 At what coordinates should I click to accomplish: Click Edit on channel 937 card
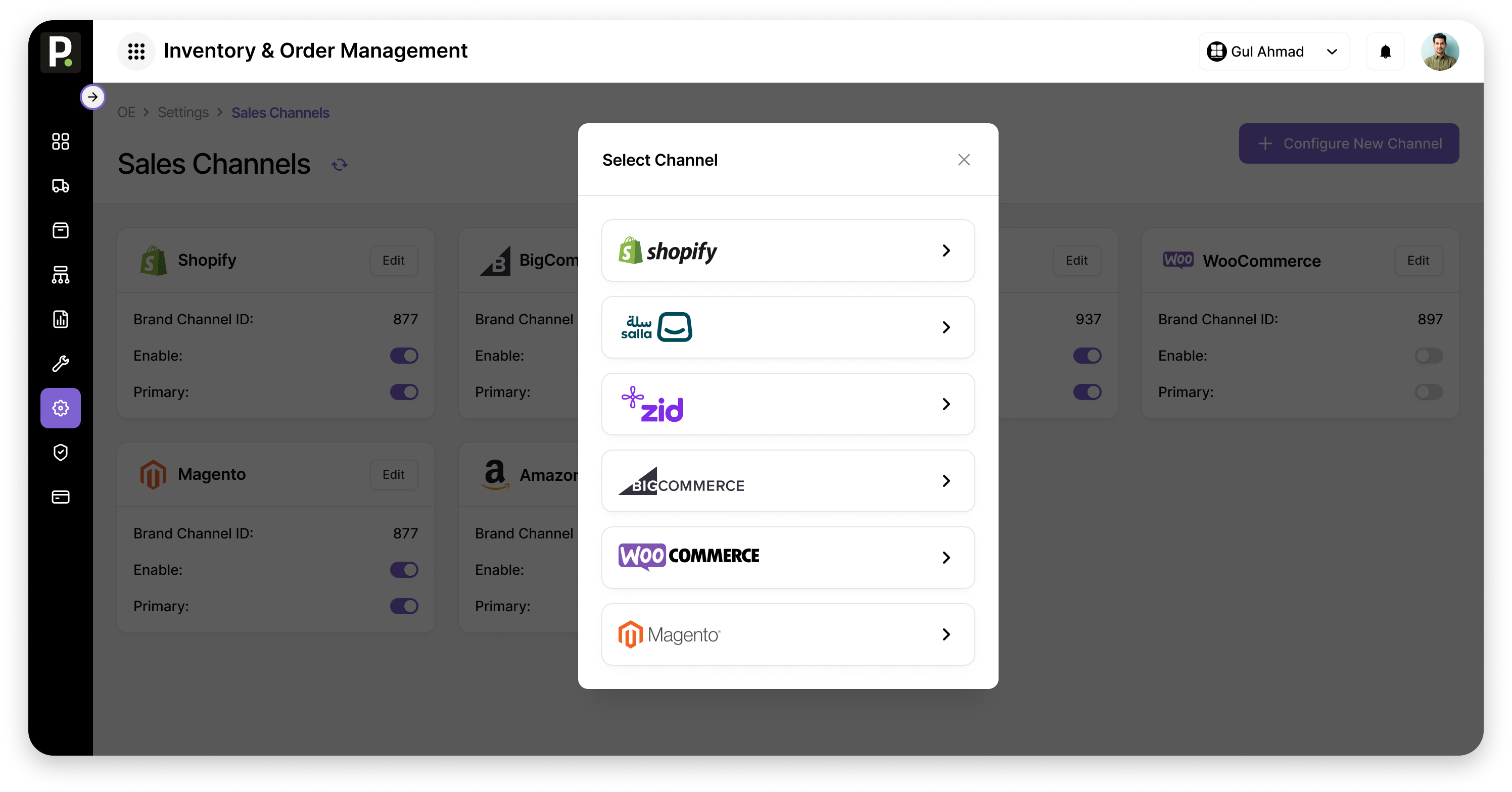(1077, 260)
